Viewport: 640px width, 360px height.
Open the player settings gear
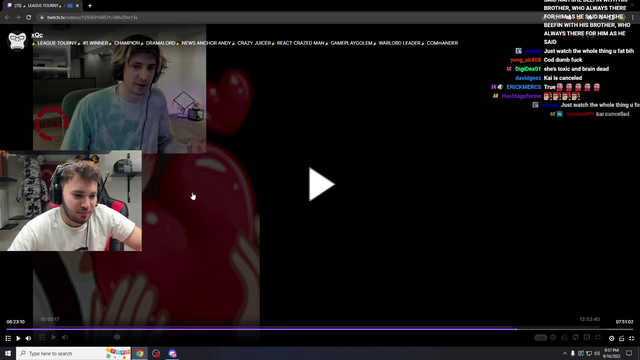click(x=611, y=338)
